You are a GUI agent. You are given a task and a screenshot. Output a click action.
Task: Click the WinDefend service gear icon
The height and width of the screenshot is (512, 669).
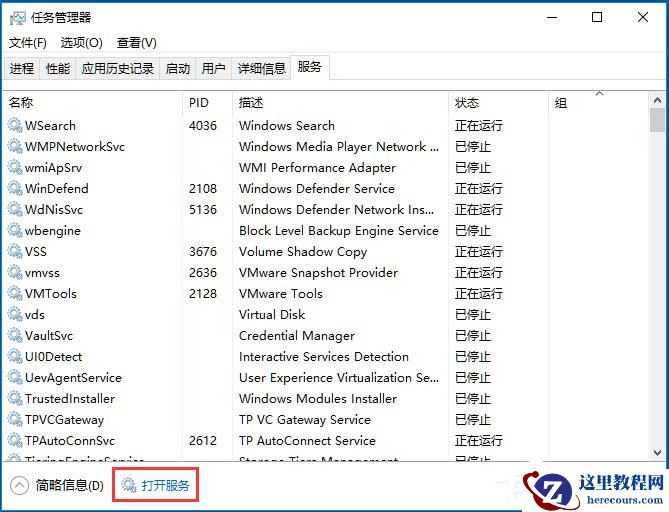[15, 188]
